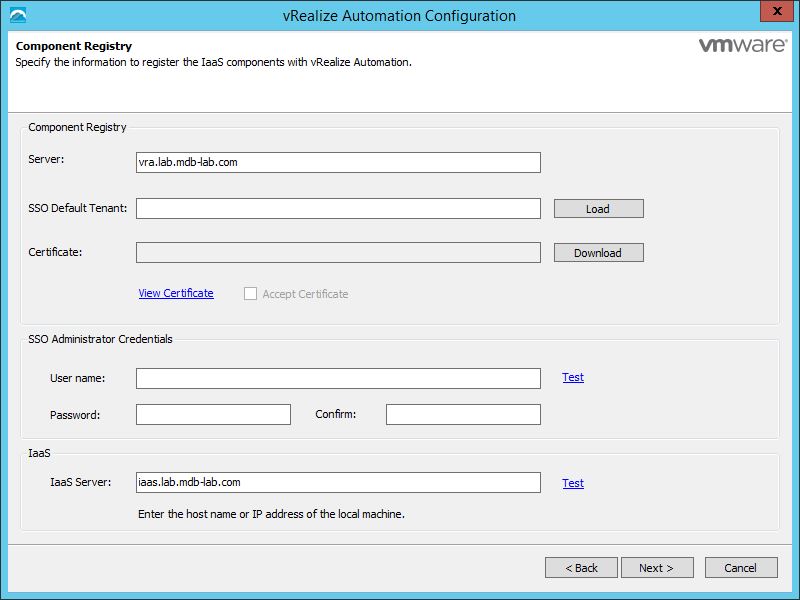The image size is (800, 600).
Task: Go back with the < Back button
Action: pos(581,568)
